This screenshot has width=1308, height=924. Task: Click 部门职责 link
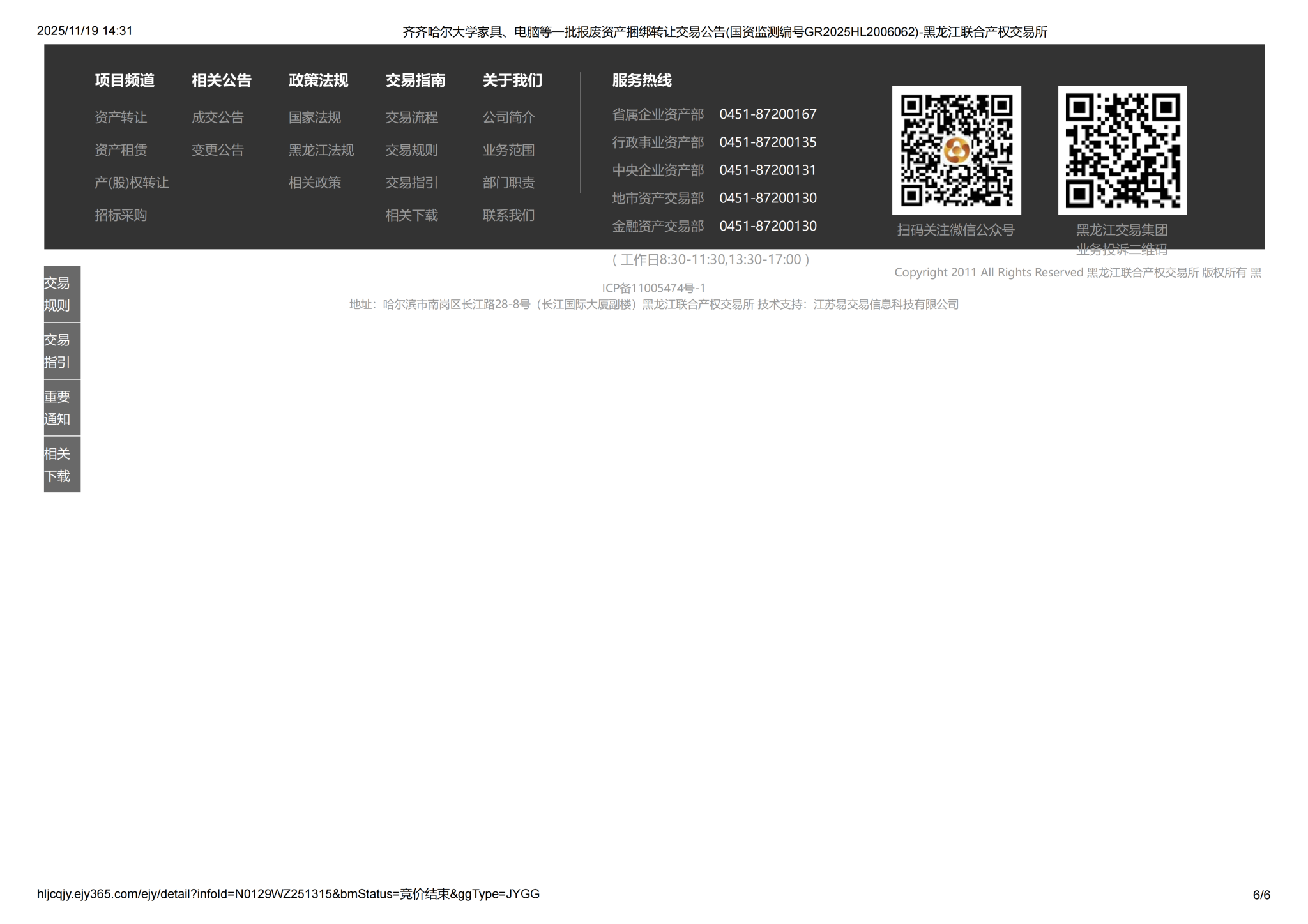pos(509,183)
